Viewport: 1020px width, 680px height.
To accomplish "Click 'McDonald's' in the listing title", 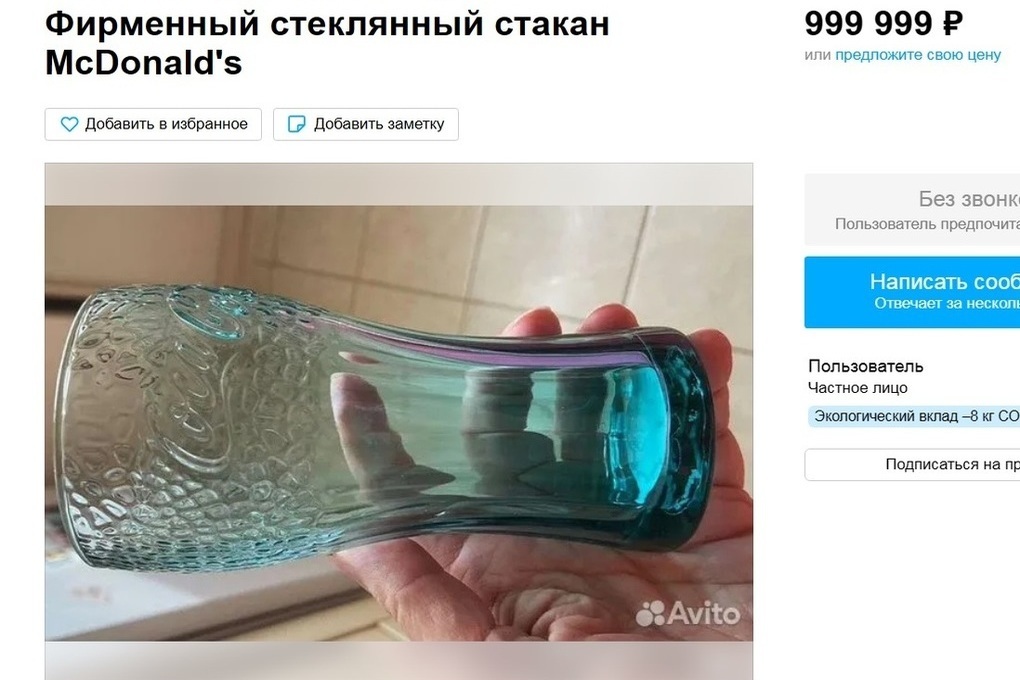I will pos(144,63).
